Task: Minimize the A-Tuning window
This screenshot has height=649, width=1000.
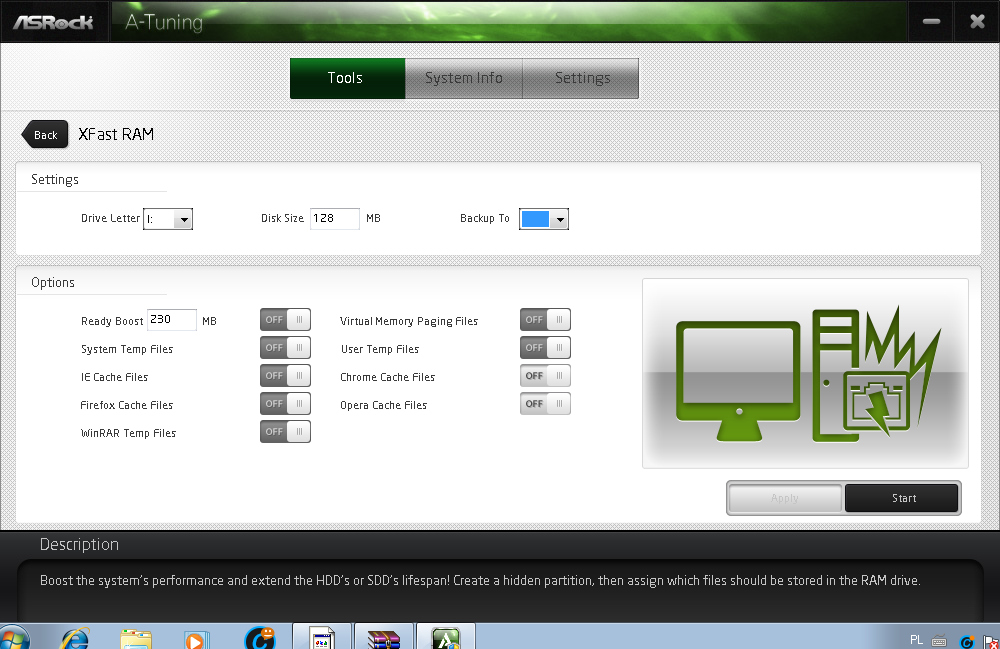Action: pos(931,22)
